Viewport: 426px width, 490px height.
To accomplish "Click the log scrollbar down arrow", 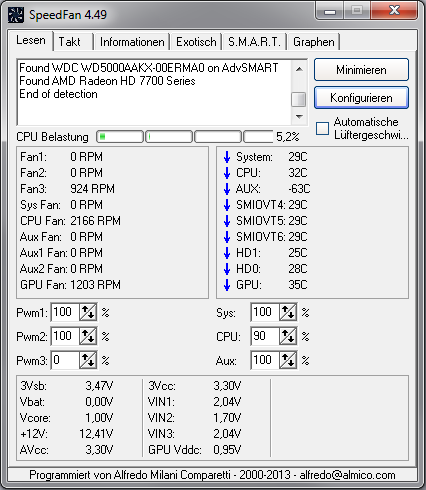I will coord(299,116).
